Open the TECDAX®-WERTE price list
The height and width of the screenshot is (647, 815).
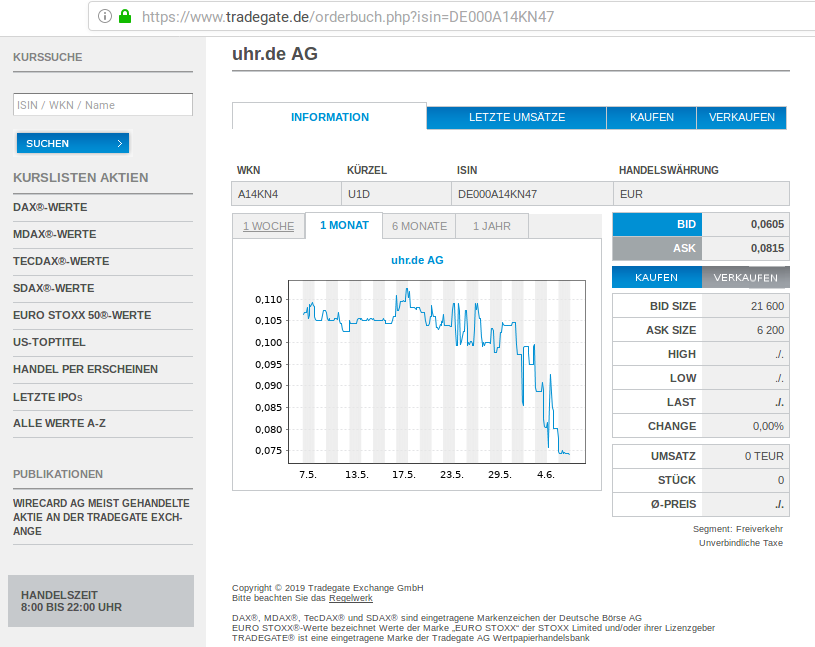[61, 261]
